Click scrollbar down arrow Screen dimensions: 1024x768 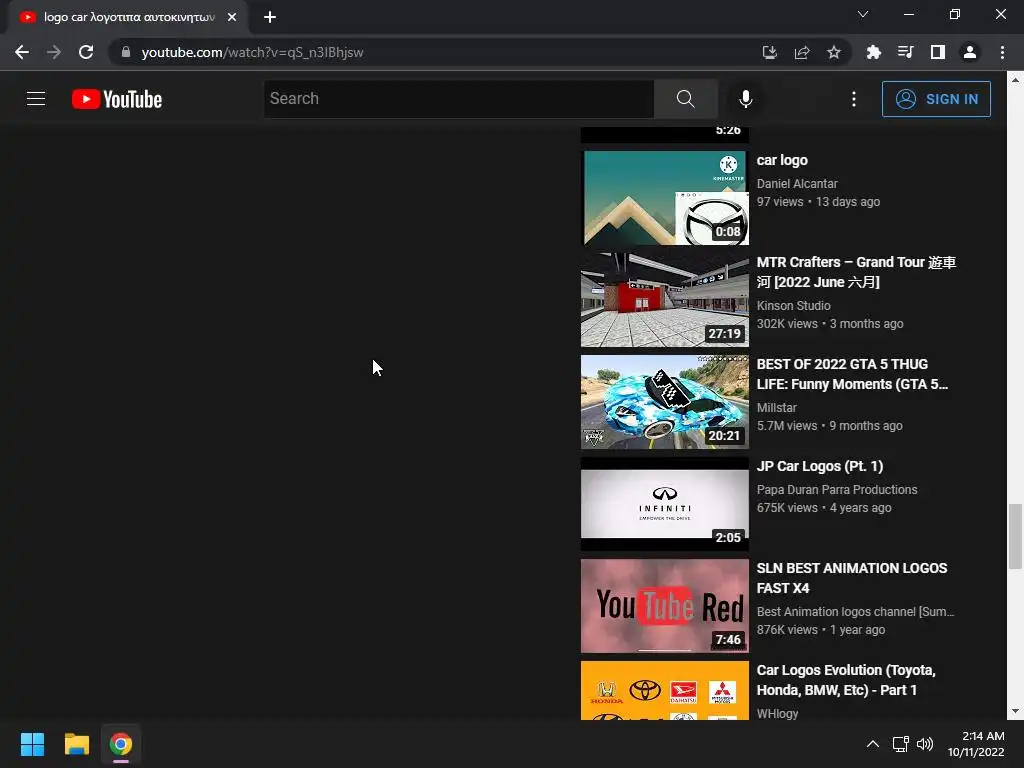(x=1015, y=712)
